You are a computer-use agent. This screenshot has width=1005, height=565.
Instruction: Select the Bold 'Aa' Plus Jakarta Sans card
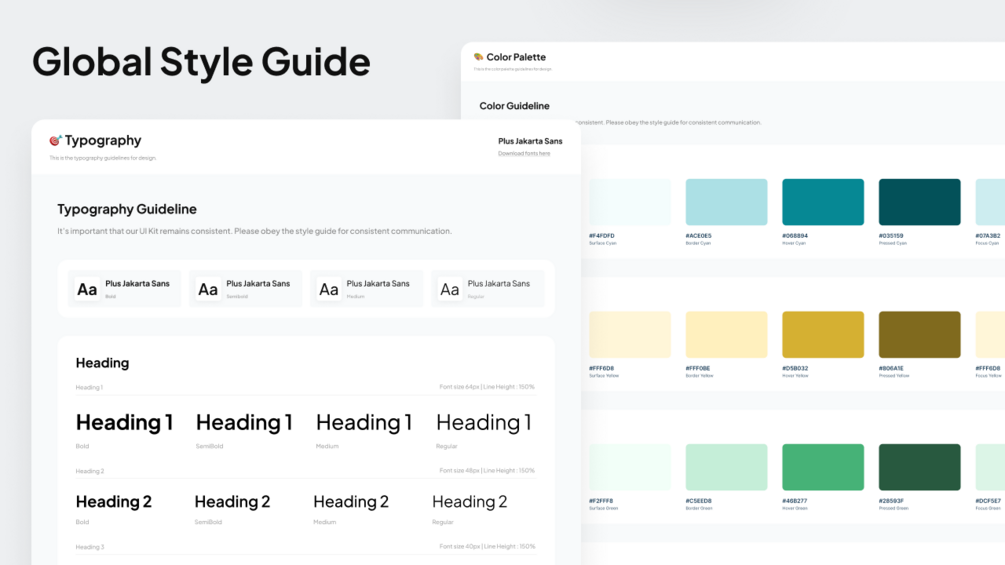point(124,289)
